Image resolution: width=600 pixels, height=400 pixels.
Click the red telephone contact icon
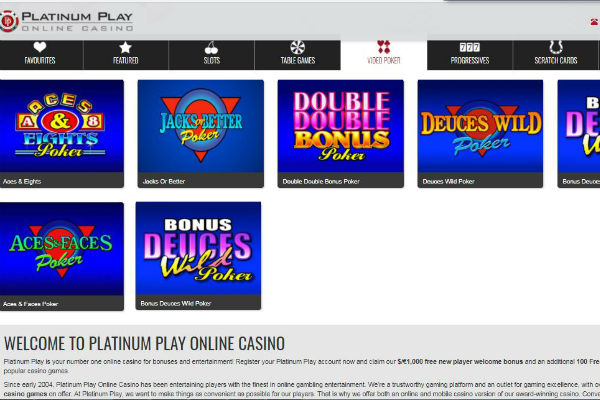click(595, 22)
